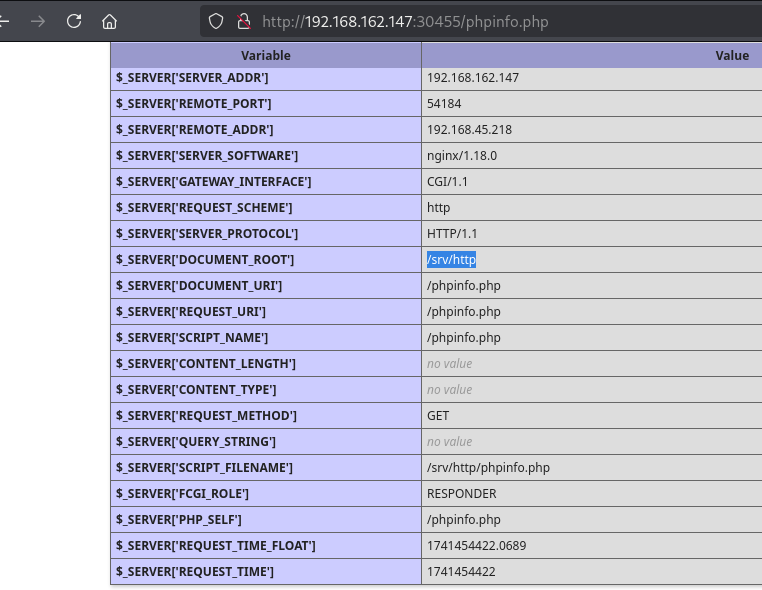Click the value HTTP/1.1

click(452, 234)
